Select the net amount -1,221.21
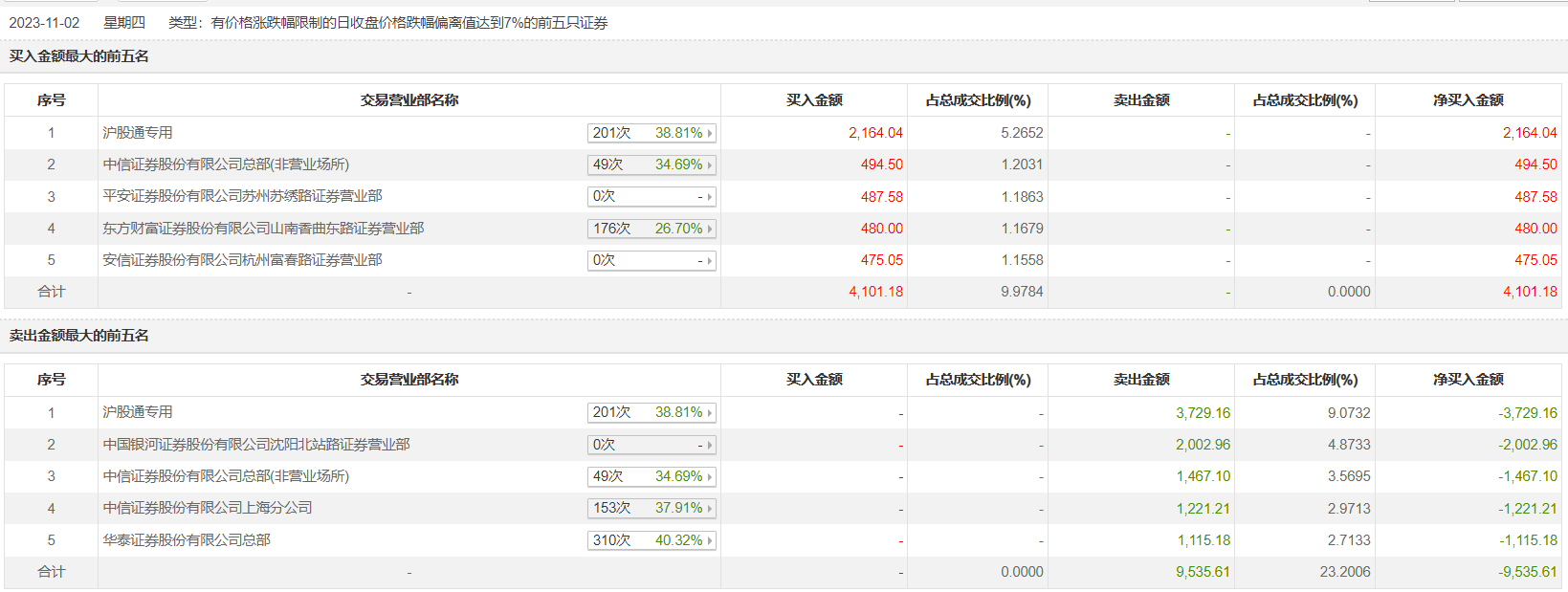This screenshot has height=592, width=1568. (x=1528, y=509)
